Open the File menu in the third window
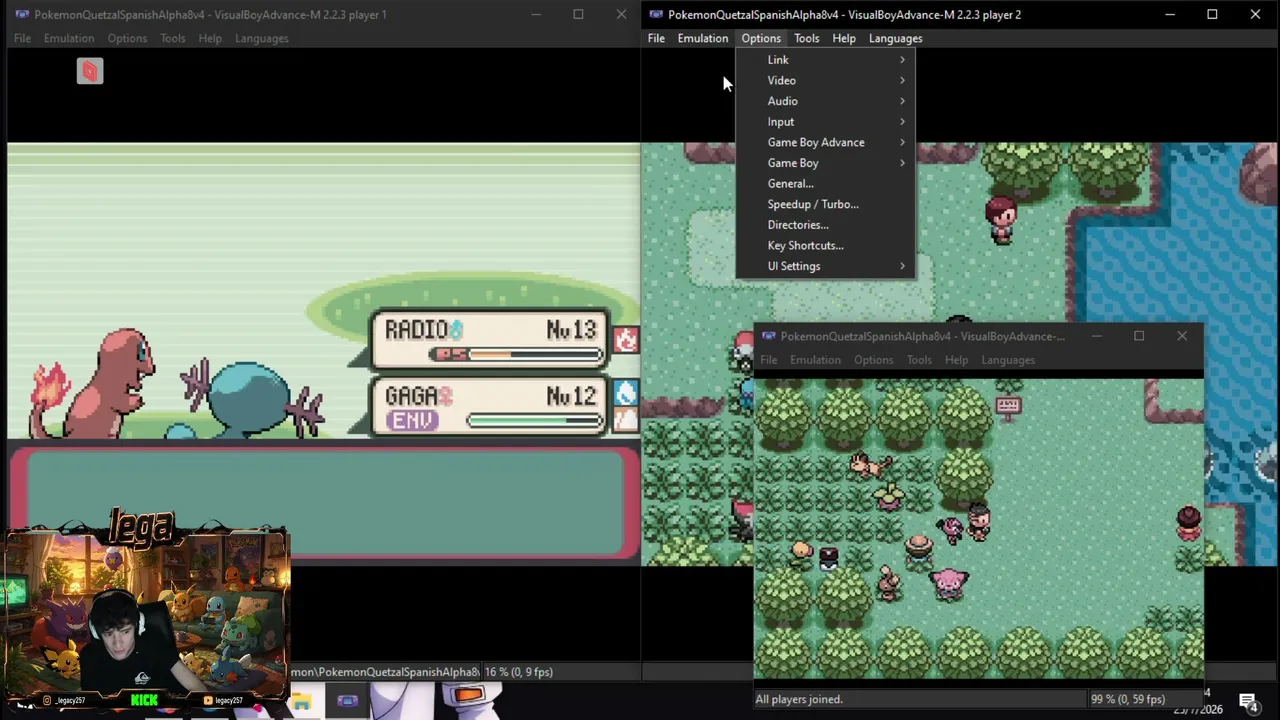The image size is (1280, 720). click(768, 360)
